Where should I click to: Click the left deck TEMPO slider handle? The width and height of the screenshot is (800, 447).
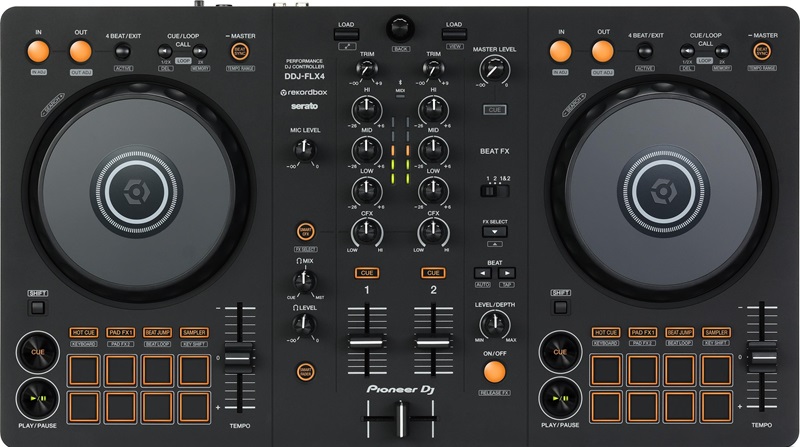coord(239,357)
